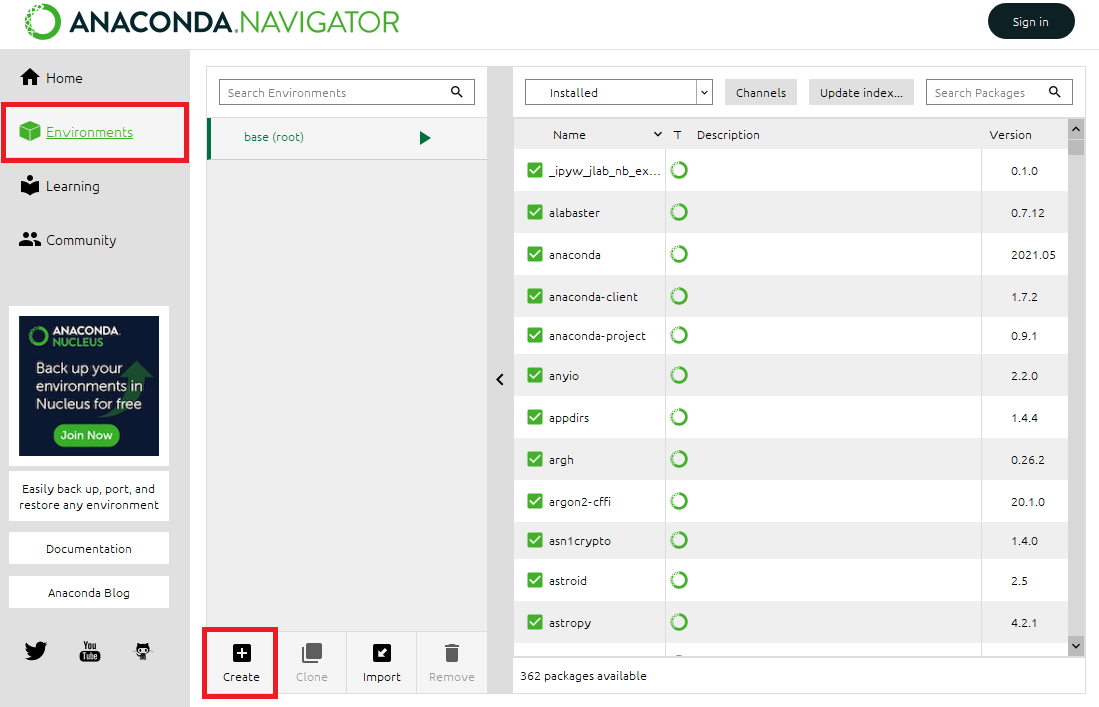Click the type icon for argon2-cffi
The width and height of the screenshot is (1099, 707).
click(x=678, y=502)
